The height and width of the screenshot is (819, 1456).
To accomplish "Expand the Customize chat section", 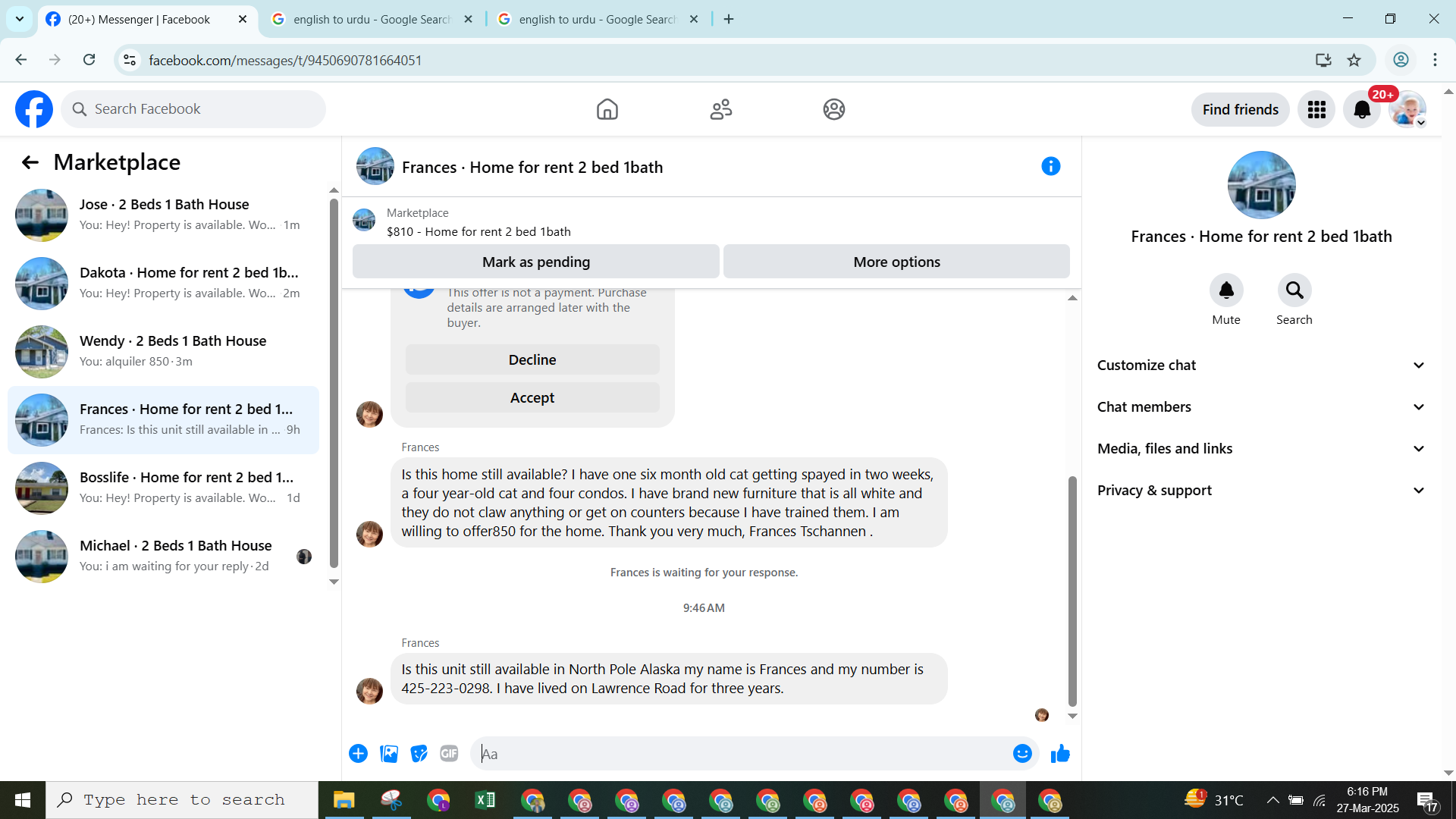I will (x=1262, y=366).
